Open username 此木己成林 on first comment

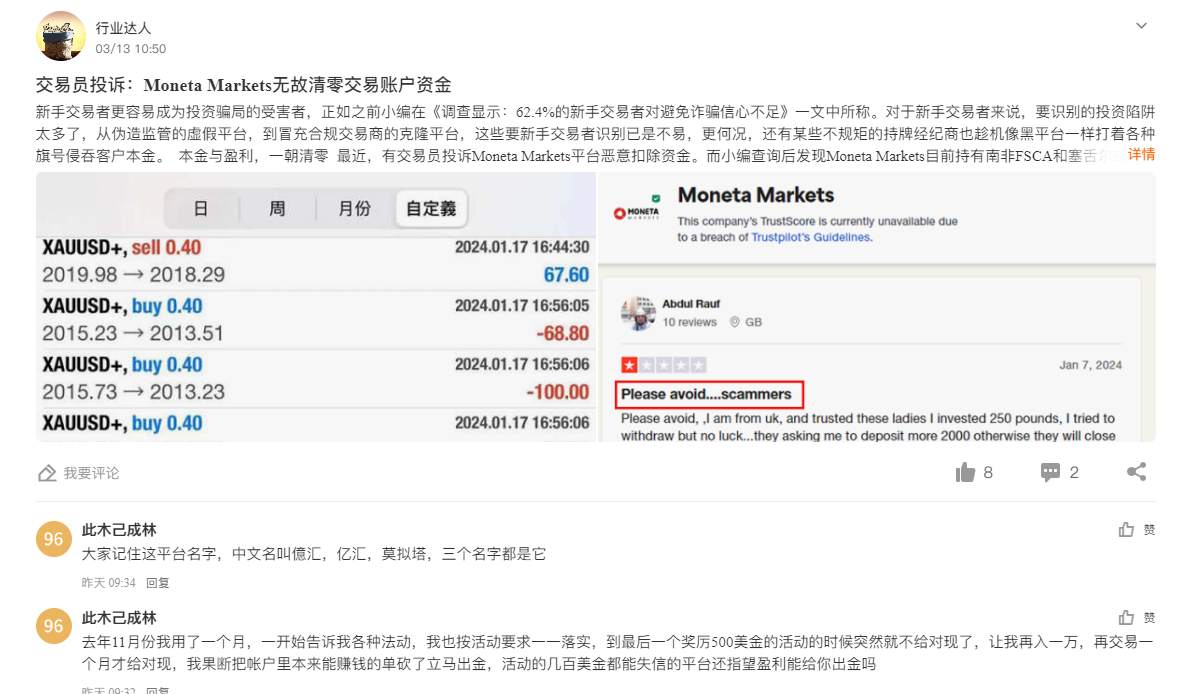tap(119, 530)
